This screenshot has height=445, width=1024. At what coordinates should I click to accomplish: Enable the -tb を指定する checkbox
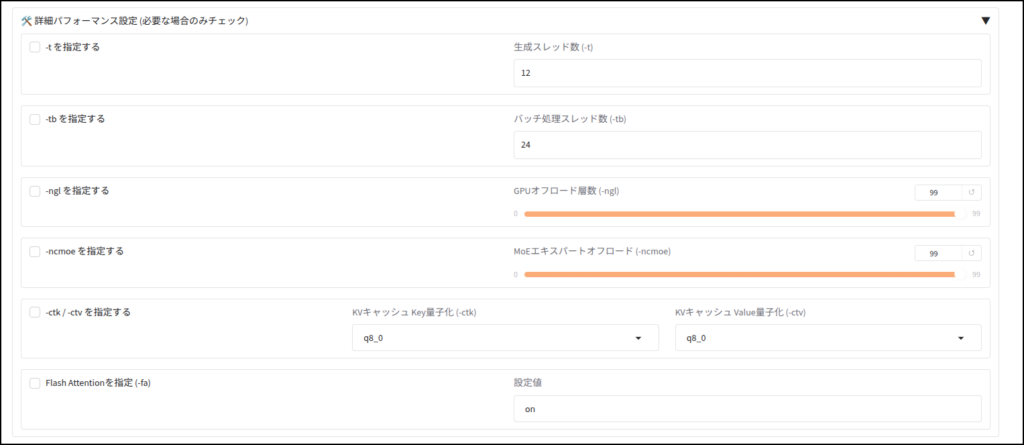(35, 119)
